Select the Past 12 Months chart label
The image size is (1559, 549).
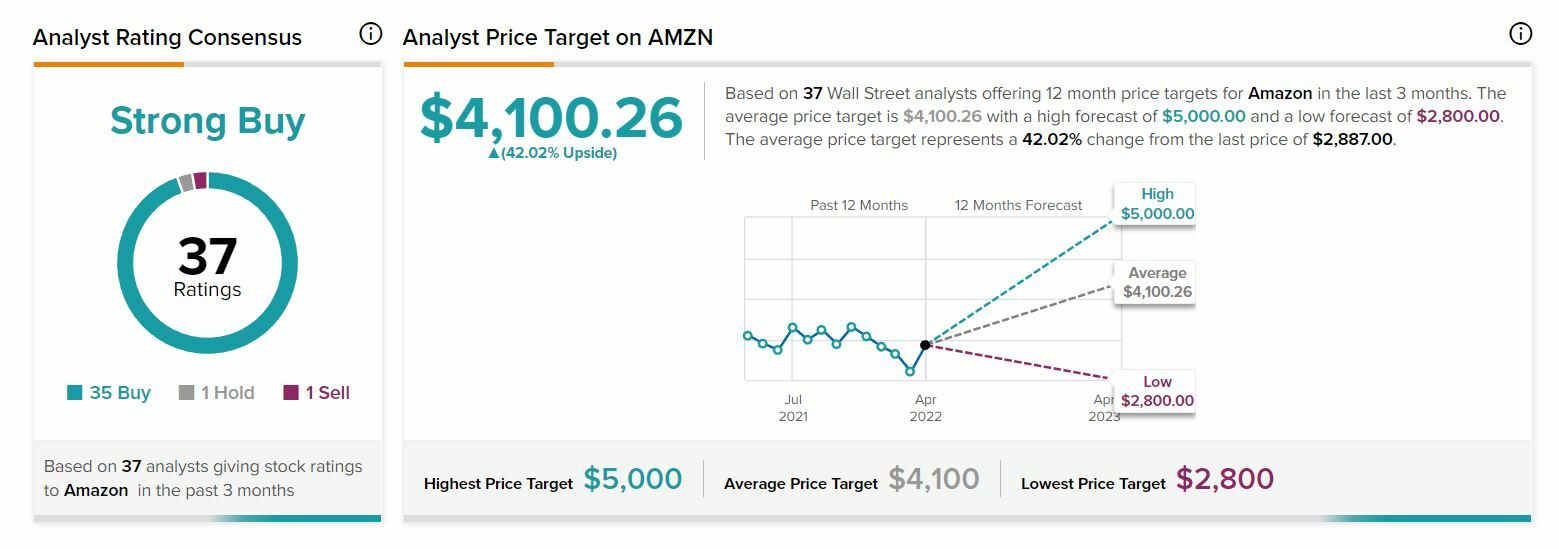click(859, 205)
